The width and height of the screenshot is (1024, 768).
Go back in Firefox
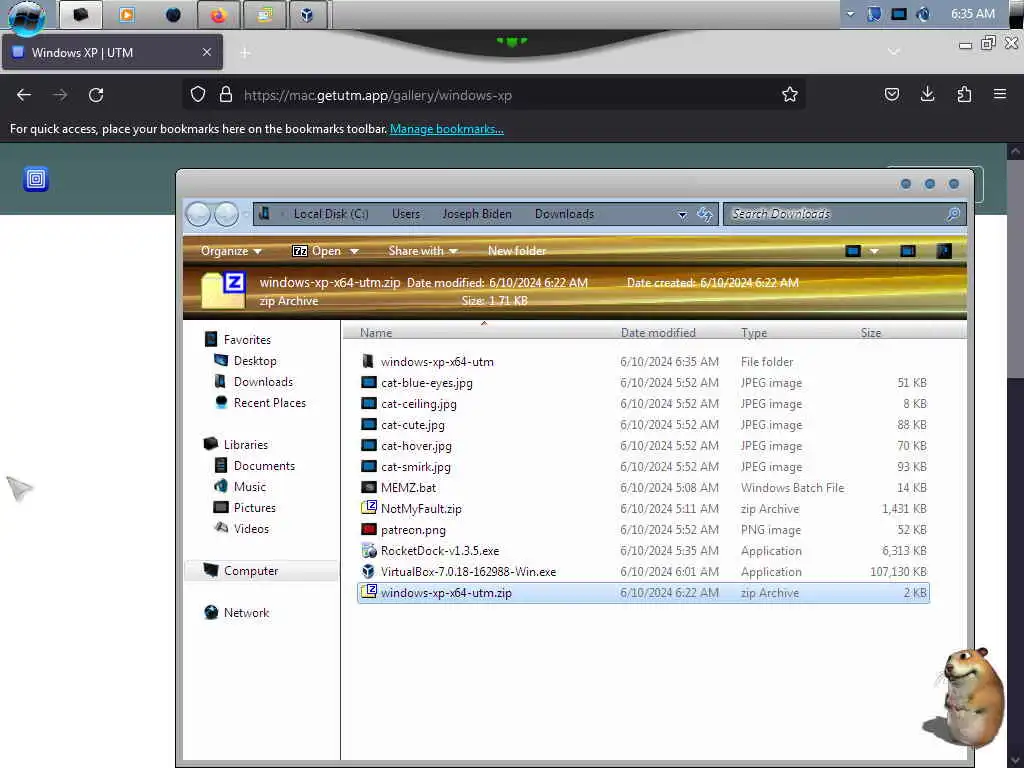[x=24, y=95]
